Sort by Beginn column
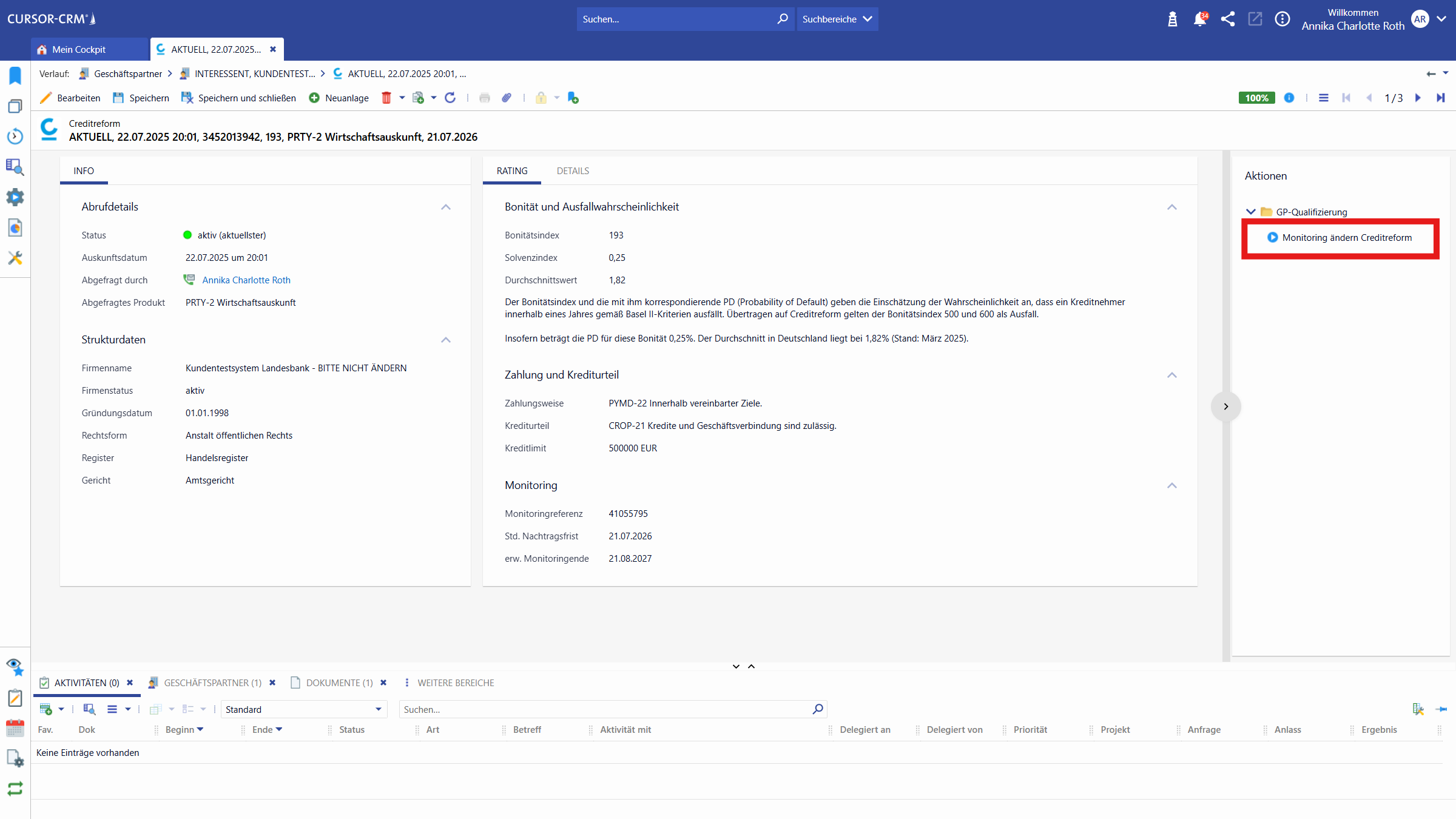 (x=184, y=730)
